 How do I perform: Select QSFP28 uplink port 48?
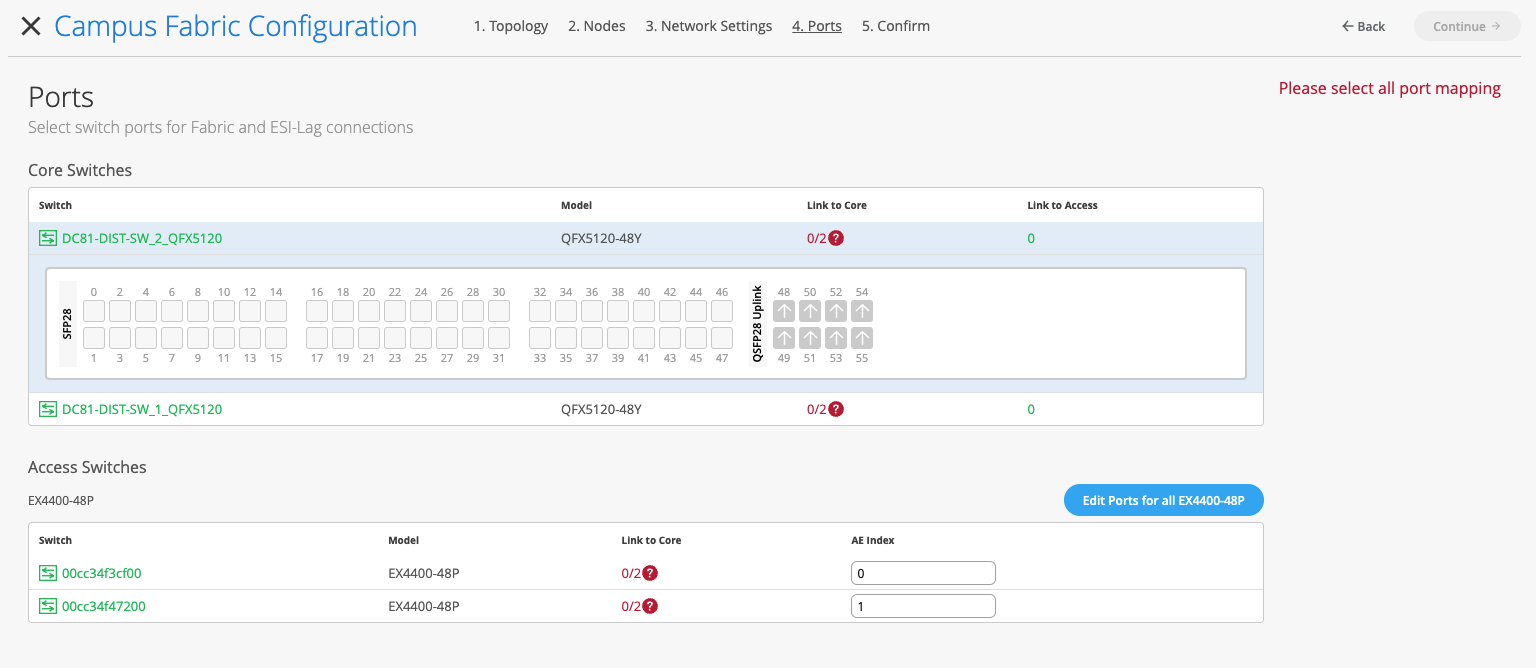coord(784,311)
